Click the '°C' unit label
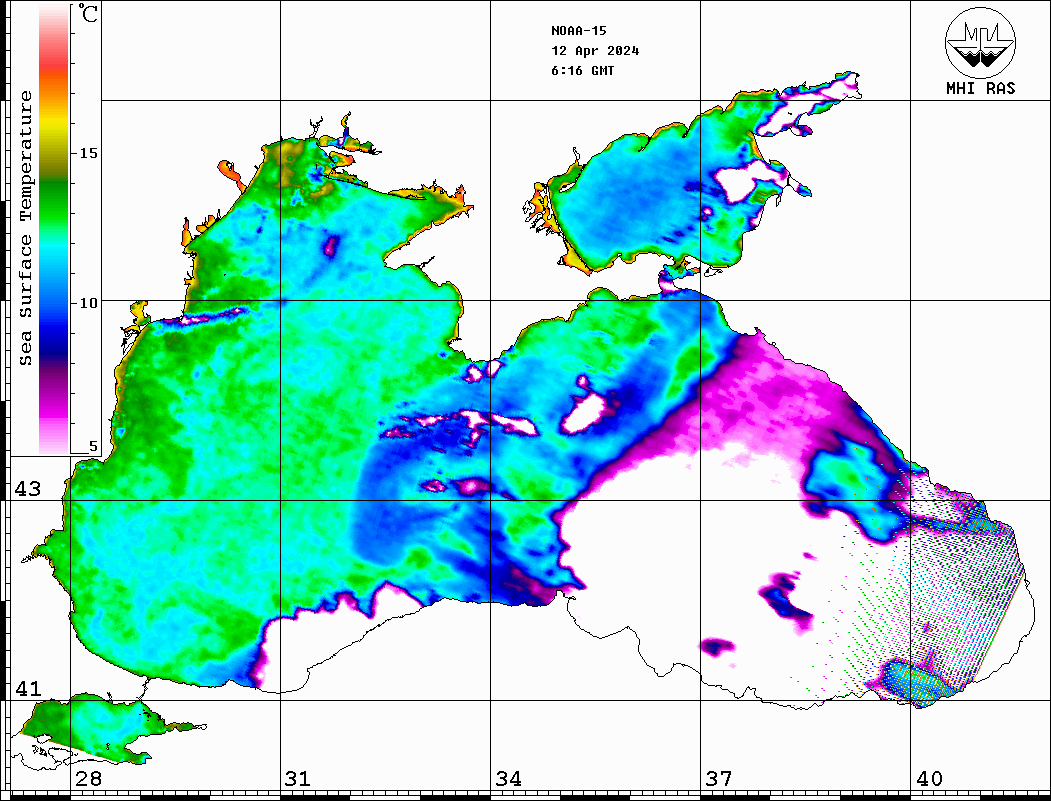The width and height of the screenshot is (1051, 801). pyautogui.click(x=88, y=13)
